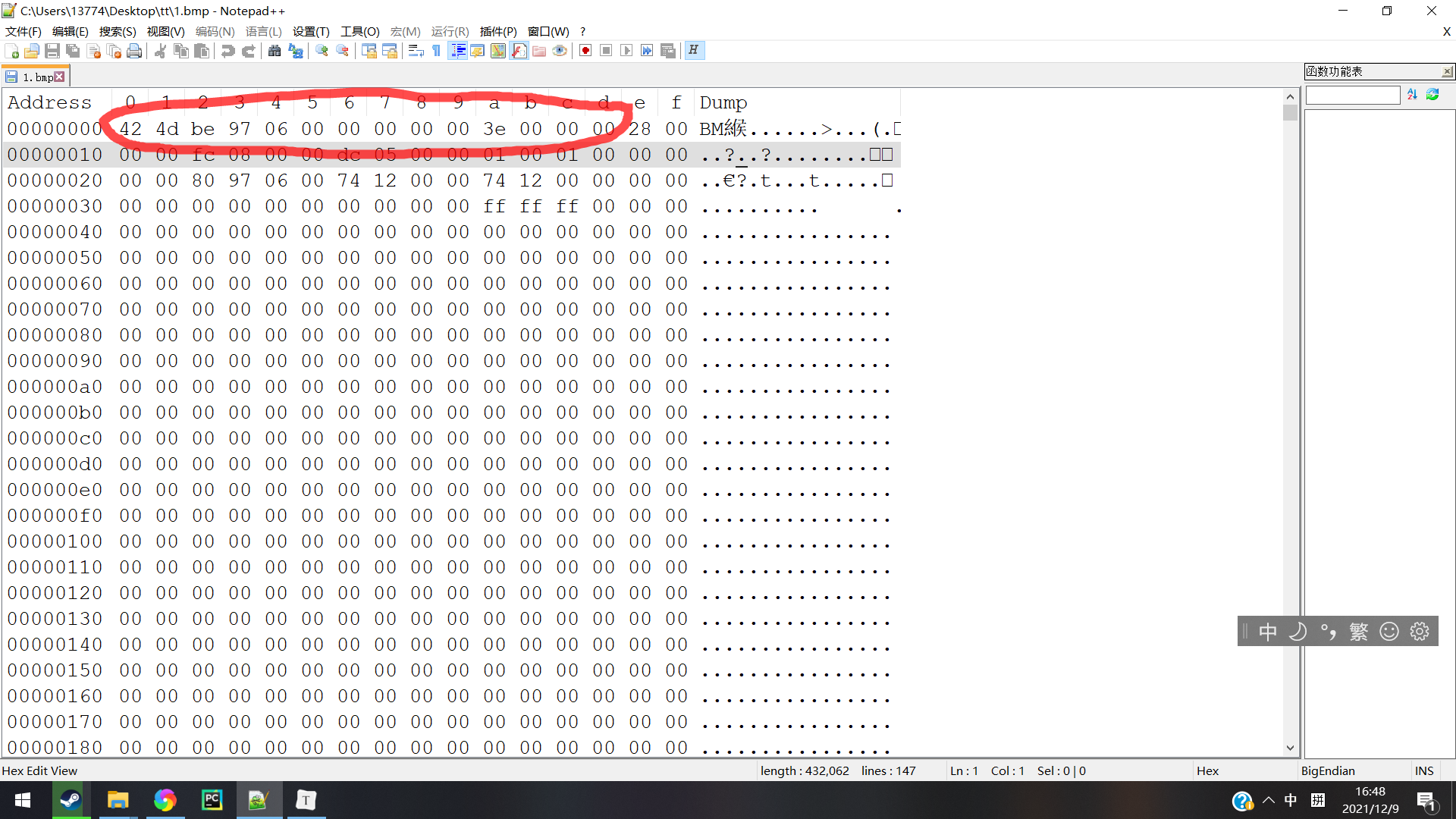Viewport: 1456px width, 819px height.
Task: Open Find with the binoculars icon
Action: [x=275, y=51]
